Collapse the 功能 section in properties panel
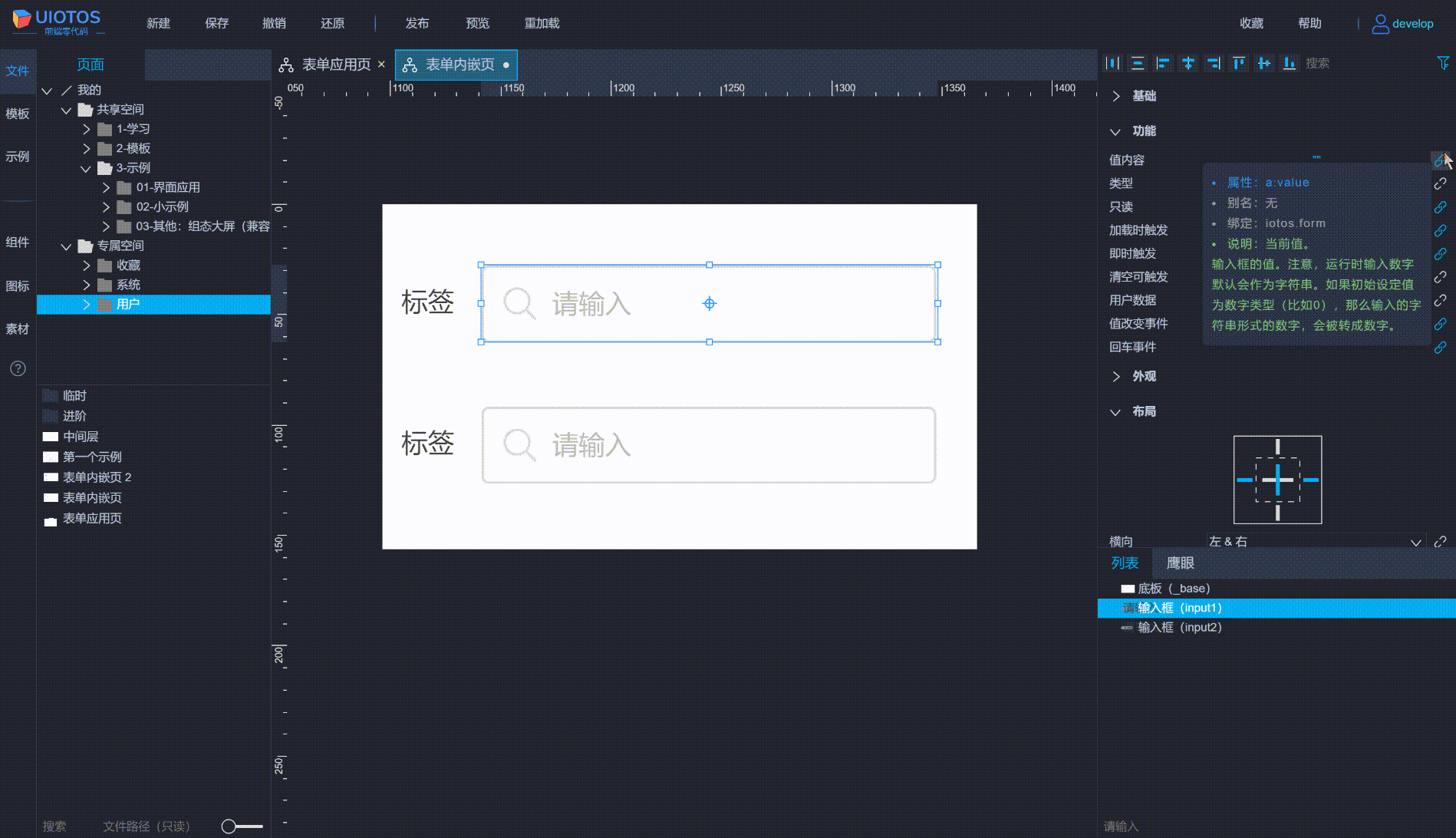Viewport: 1456px width, 838px height. click(x=1116, y=130)
